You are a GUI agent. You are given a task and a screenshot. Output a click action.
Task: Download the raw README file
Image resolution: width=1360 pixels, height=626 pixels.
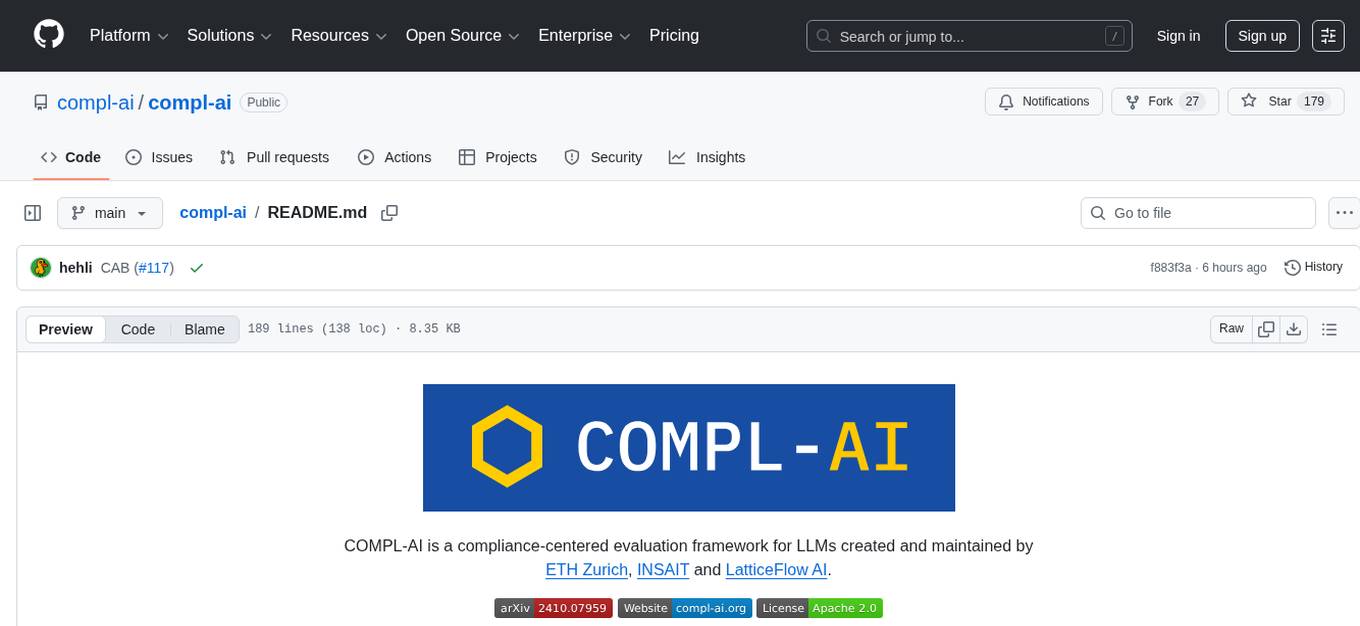[1294, 328]
